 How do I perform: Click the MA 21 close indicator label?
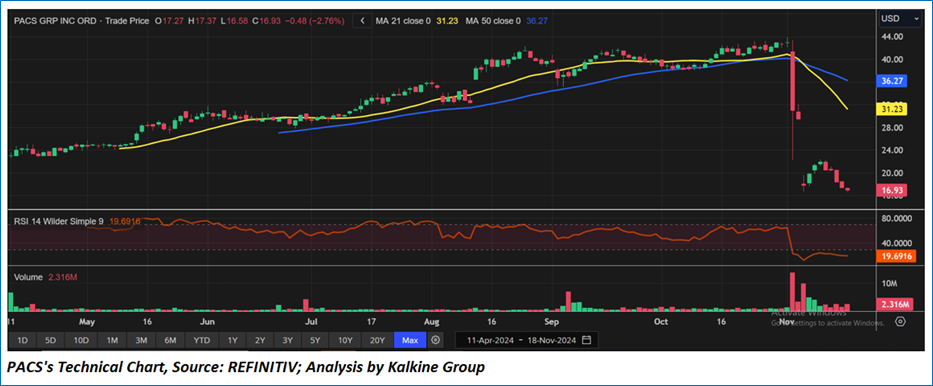[403, 21]
